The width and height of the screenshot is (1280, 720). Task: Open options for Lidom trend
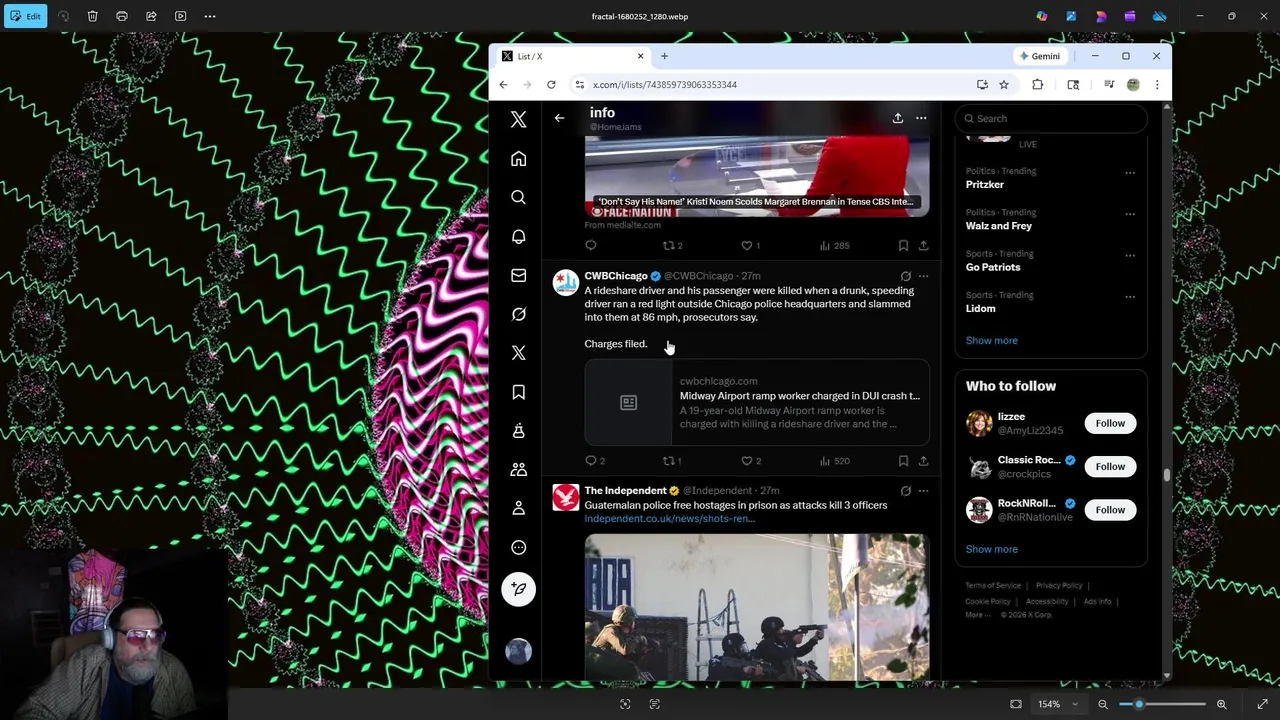(1130, 297)
